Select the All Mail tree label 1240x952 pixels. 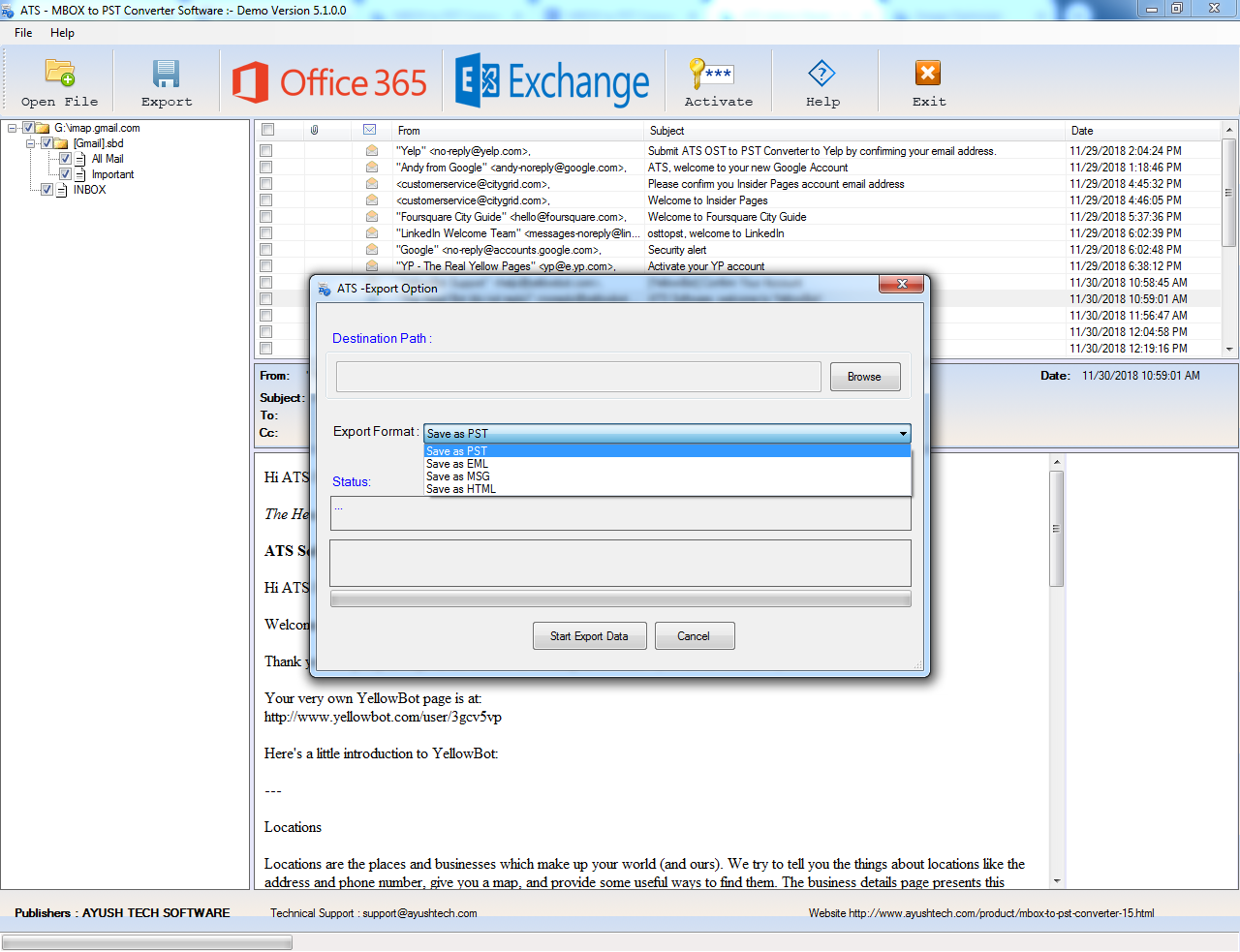pyautogui.click(x=108, y=159)
